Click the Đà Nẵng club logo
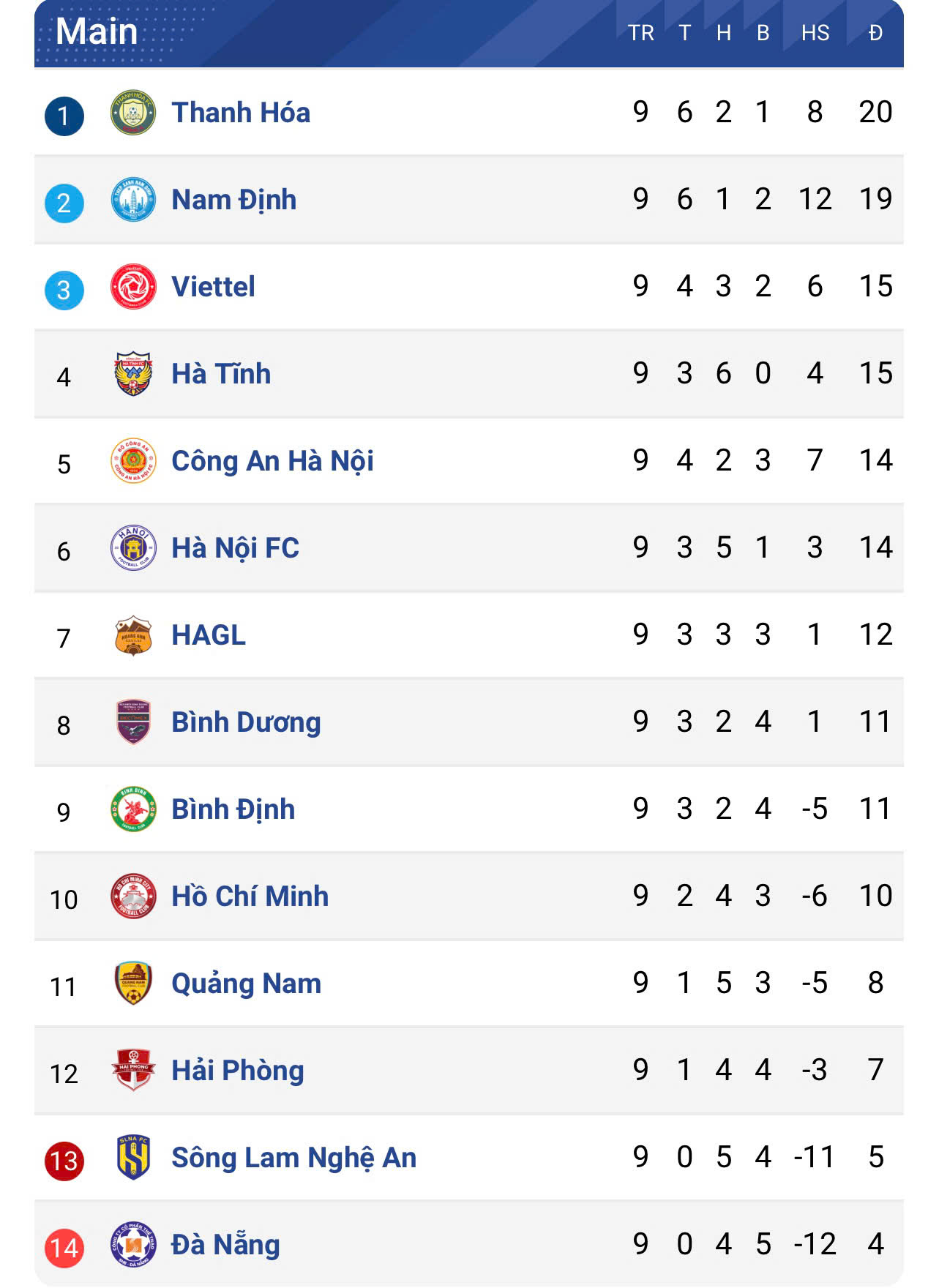Image resolution: width=939 pixels, height=1288 pixels. click(x=132, y=1245)
